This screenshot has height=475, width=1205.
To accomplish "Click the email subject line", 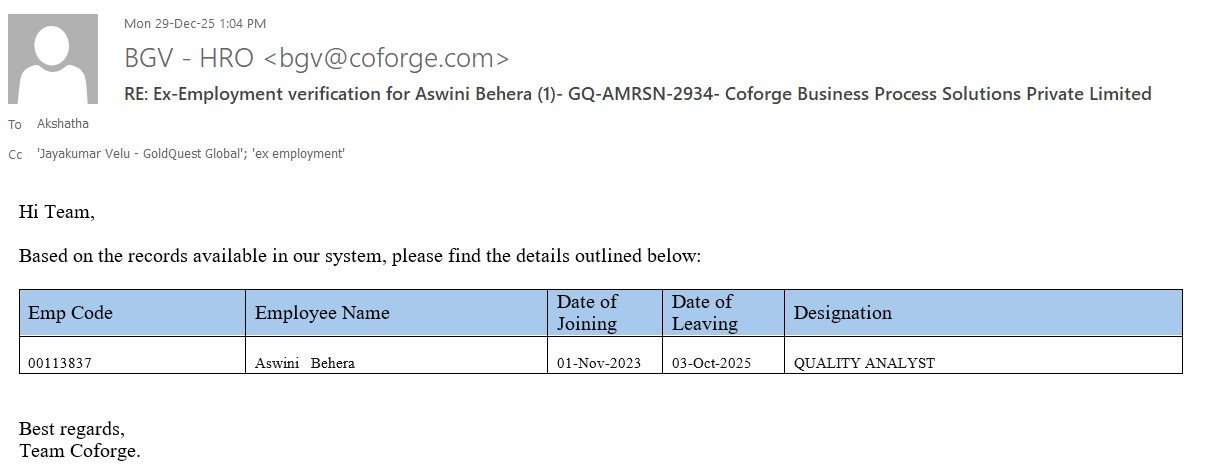I will click(637, 94).
